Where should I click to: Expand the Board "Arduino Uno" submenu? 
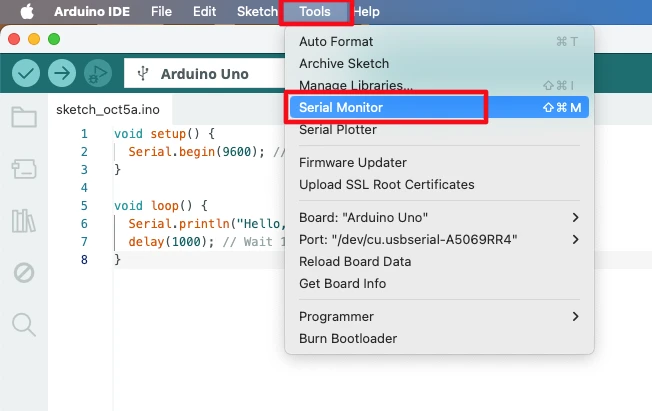[x=439, y=217]
